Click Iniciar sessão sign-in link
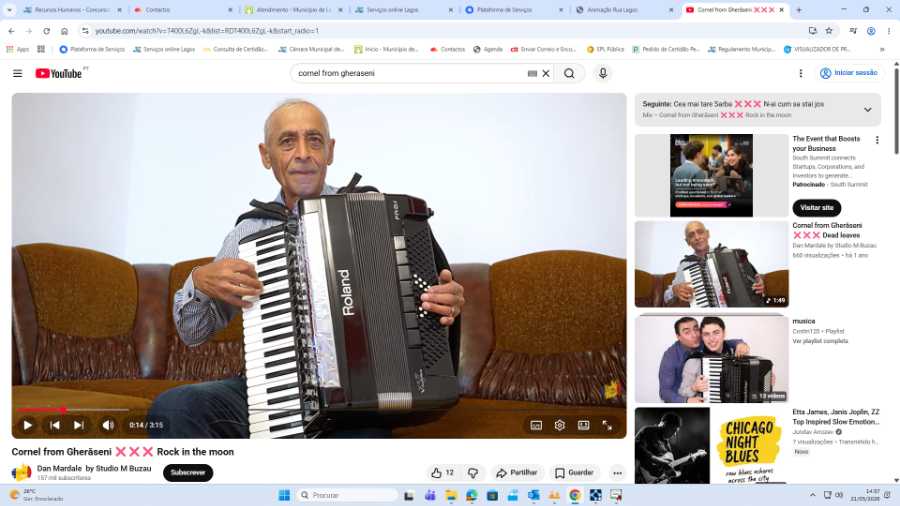Viewport: 900px width, 506px height. pyautogui.click(x=848, y=73)
